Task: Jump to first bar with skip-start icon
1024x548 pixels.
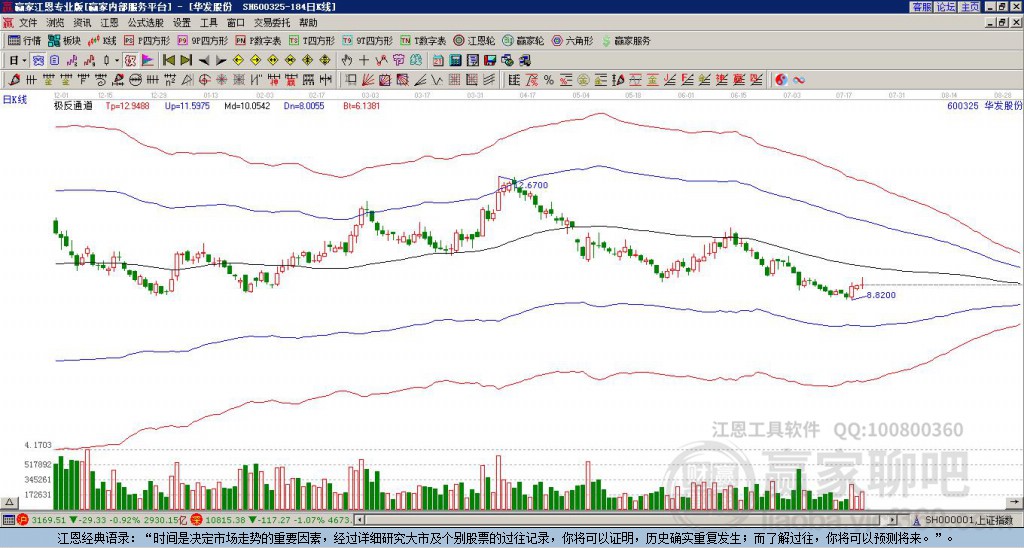Action: [168, 61]
